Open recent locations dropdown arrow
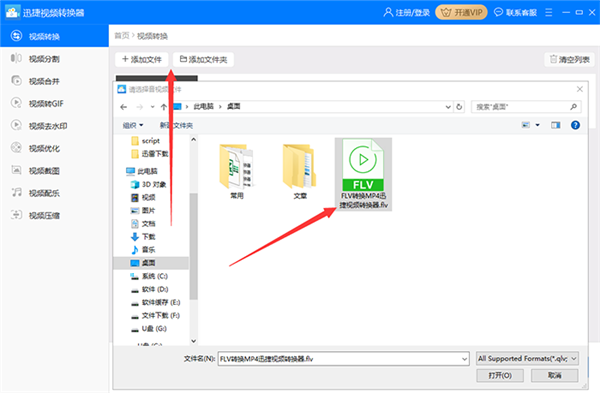The width and height of the screenshot is (600, 393). coord(152,107)
